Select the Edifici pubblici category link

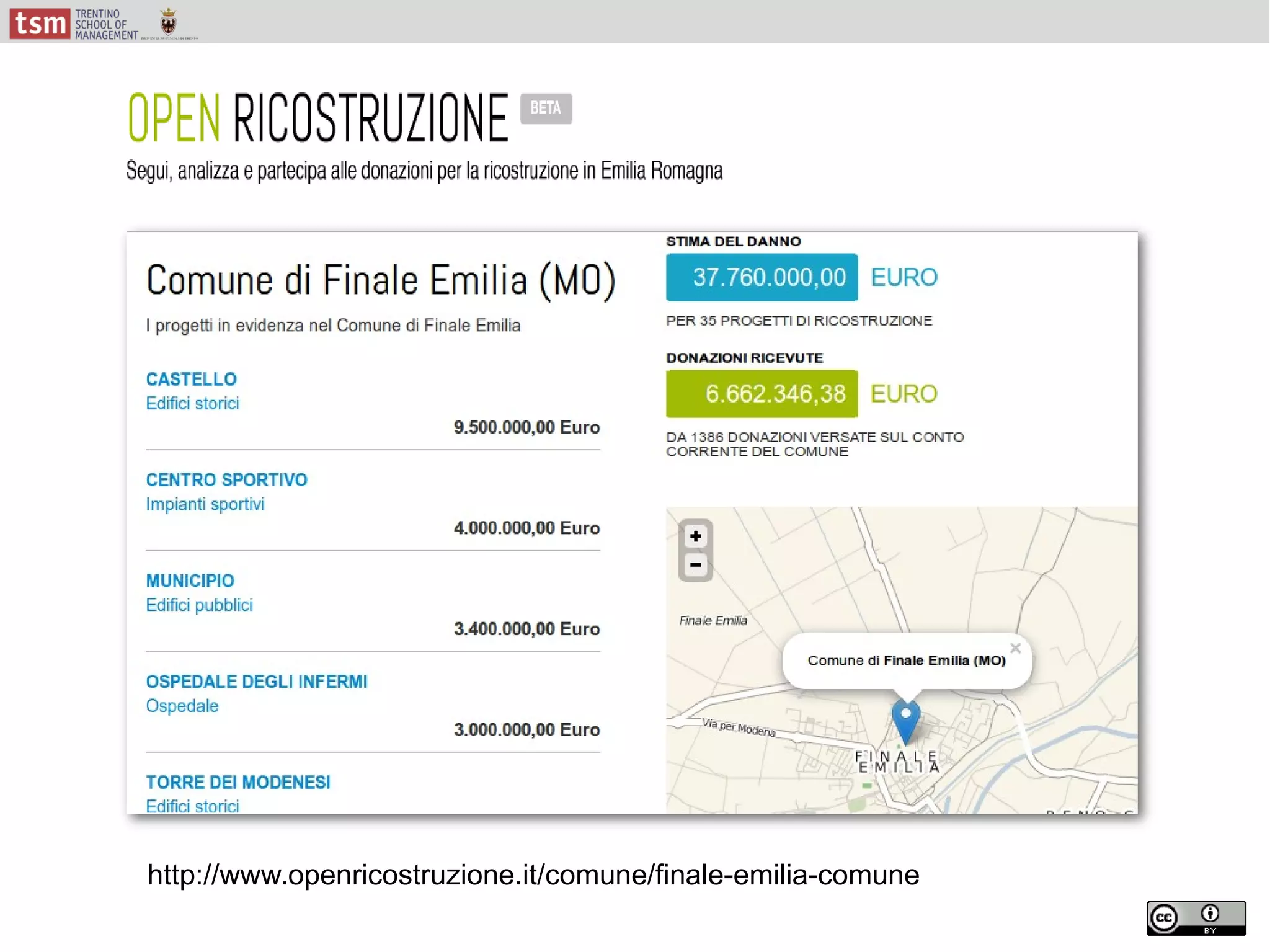click(199, 605)
